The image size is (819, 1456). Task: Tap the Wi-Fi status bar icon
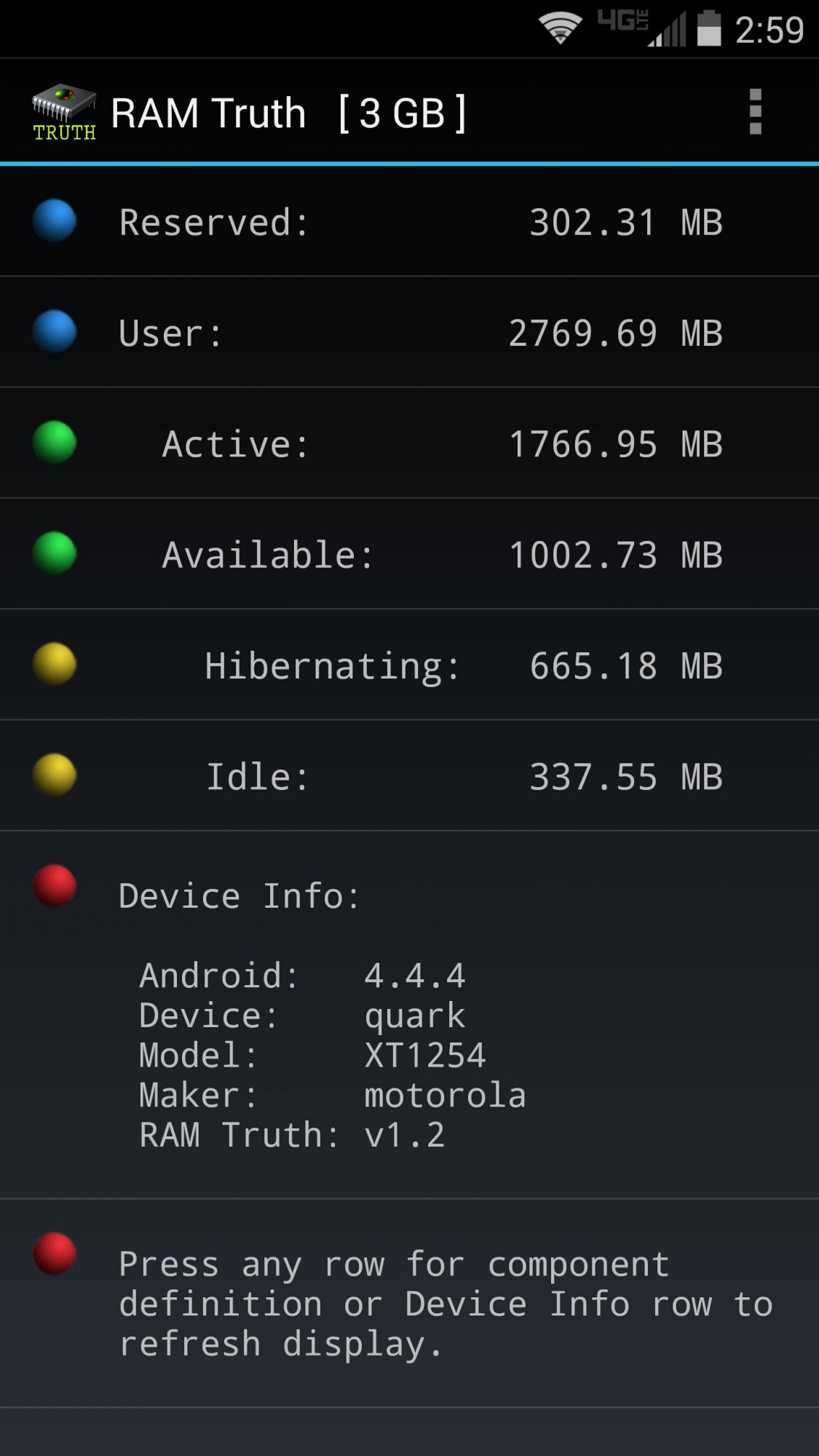coord(560,29)
